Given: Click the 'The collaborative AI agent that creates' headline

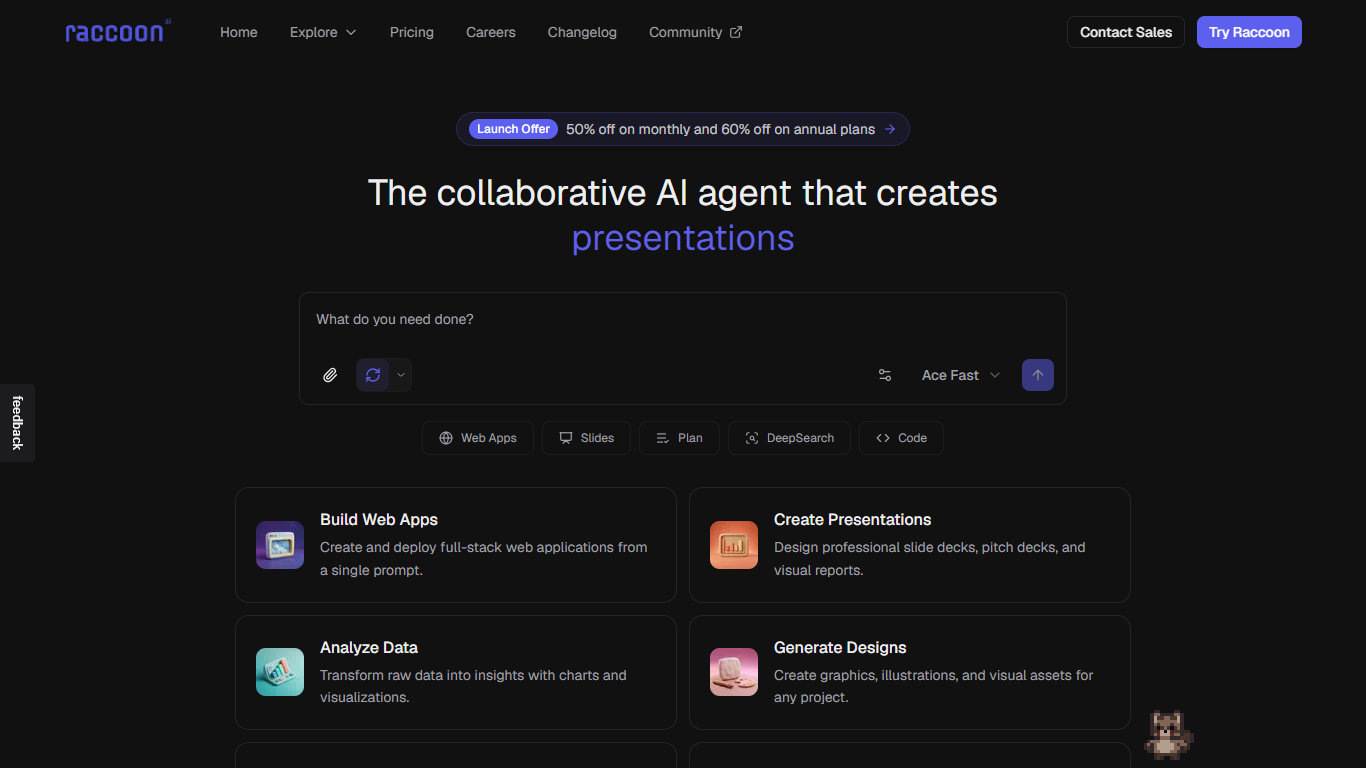Looking at the screenshot, I should [683, 193].
